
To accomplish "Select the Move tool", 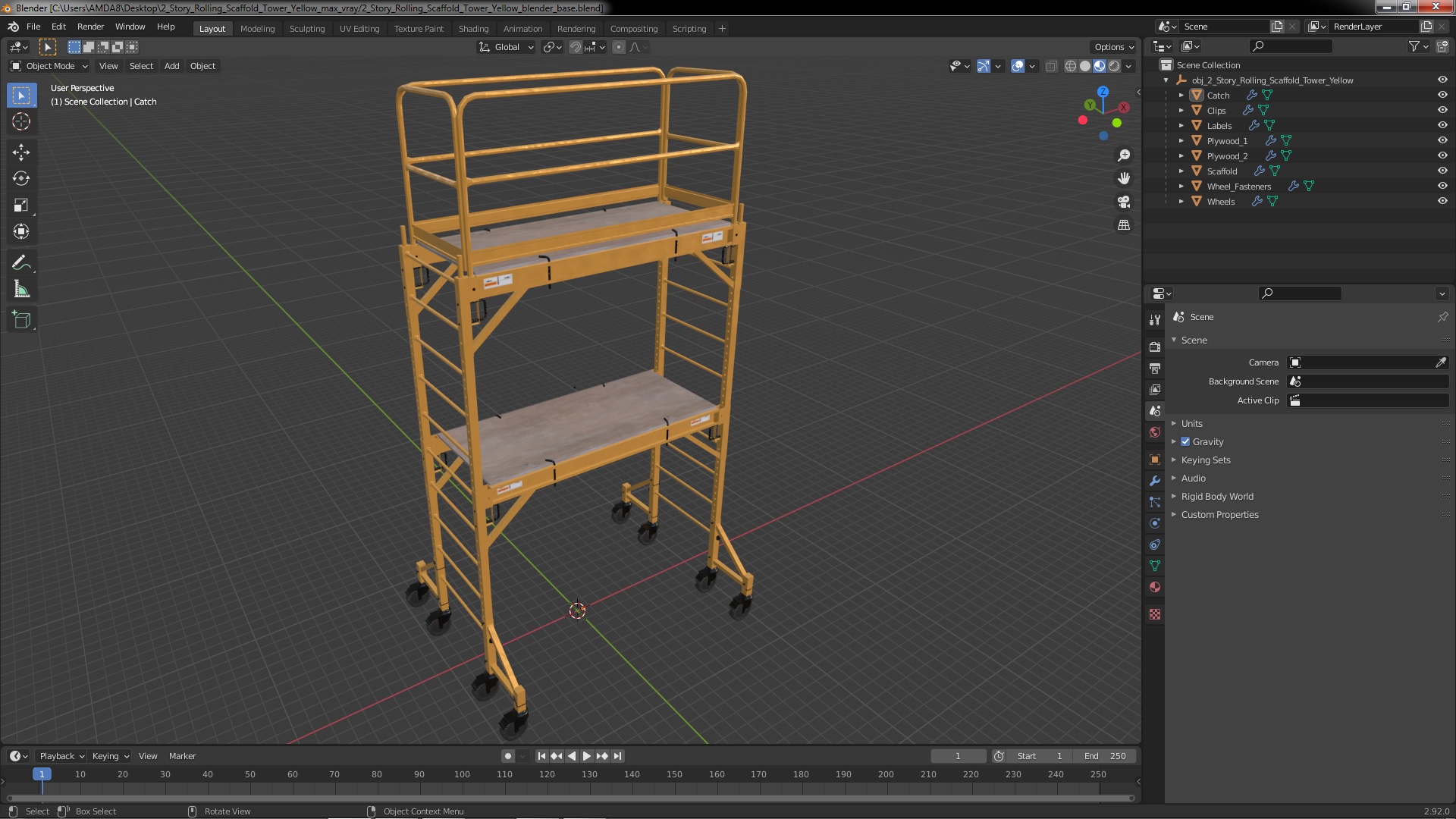I will (x=21, y=152).
